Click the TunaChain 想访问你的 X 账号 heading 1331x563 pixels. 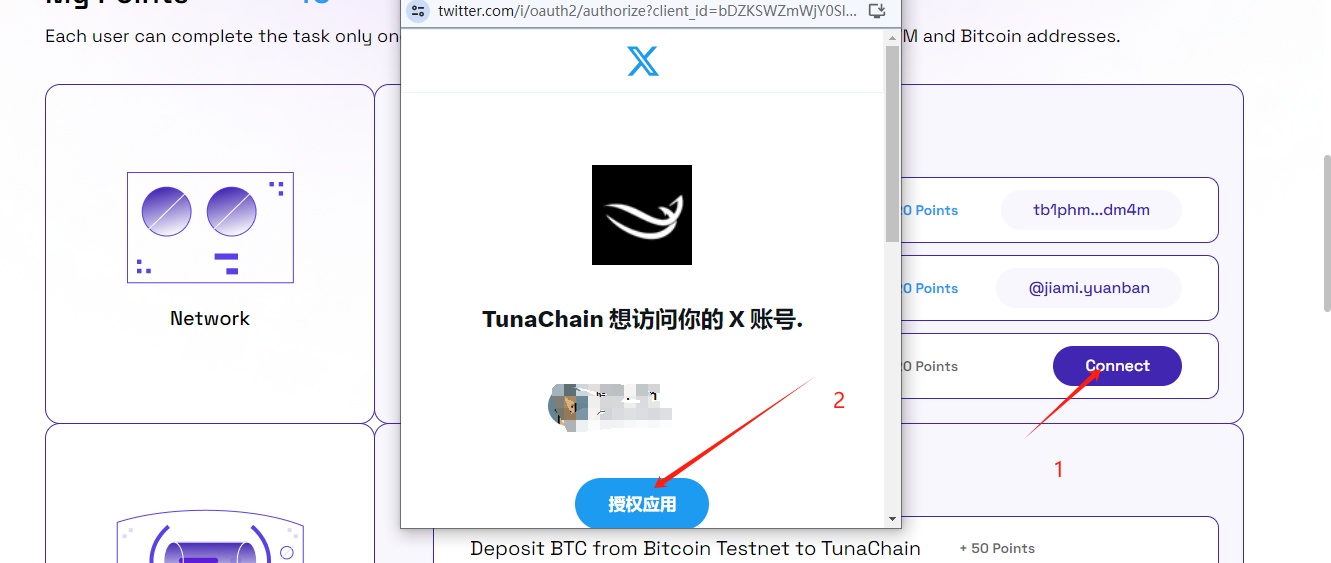tap(643, 320)
